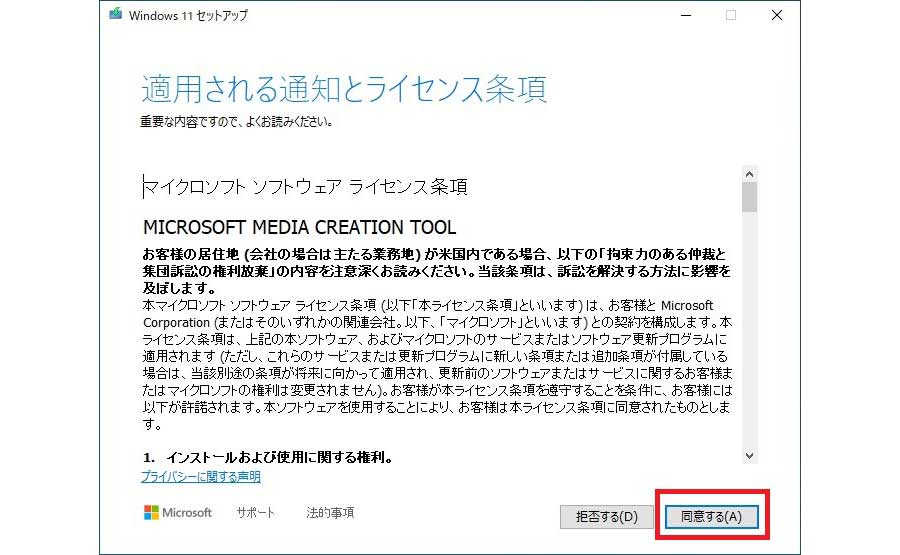Click the license text scrollbar thumb
Viewport: 900px width, 555px height.
click(749, 197)
